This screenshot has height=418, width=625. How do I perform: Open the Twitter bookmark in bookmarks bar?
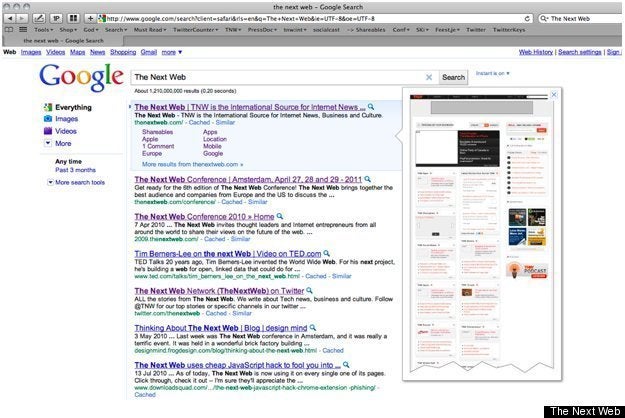point(476,30)
